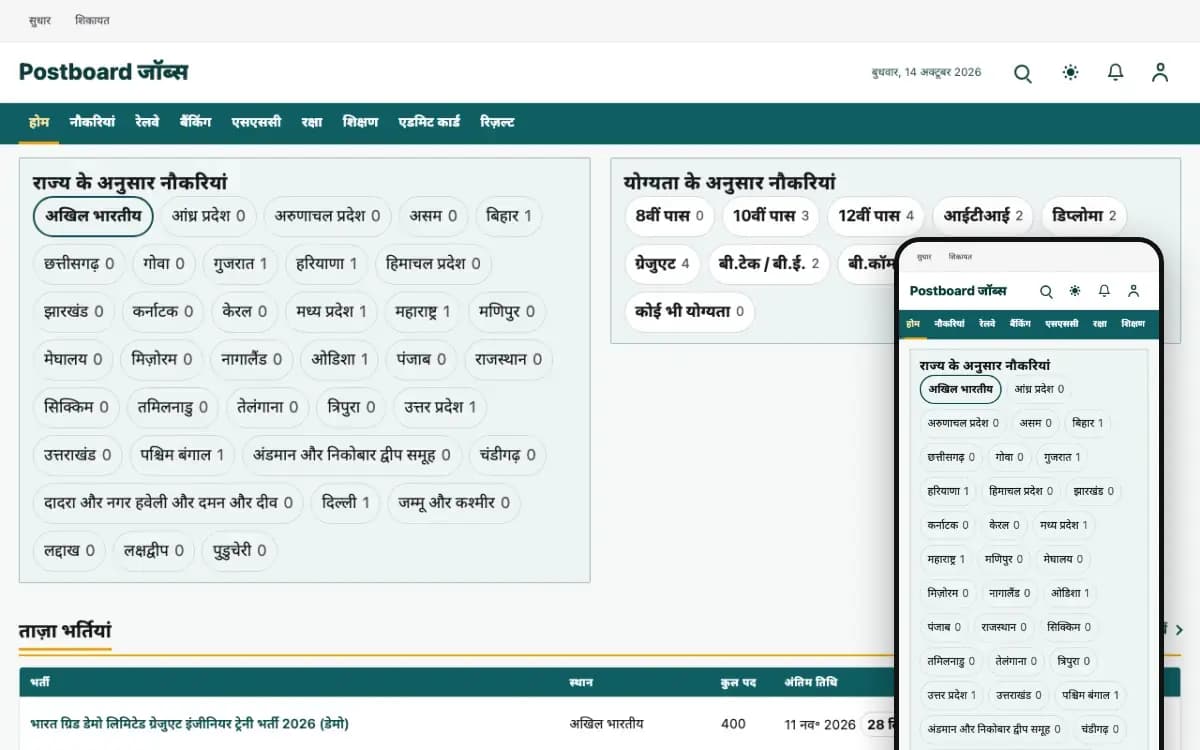Choose नागालैंड chip in desktop state filter
1200x750 pixels.
(251, 359)
